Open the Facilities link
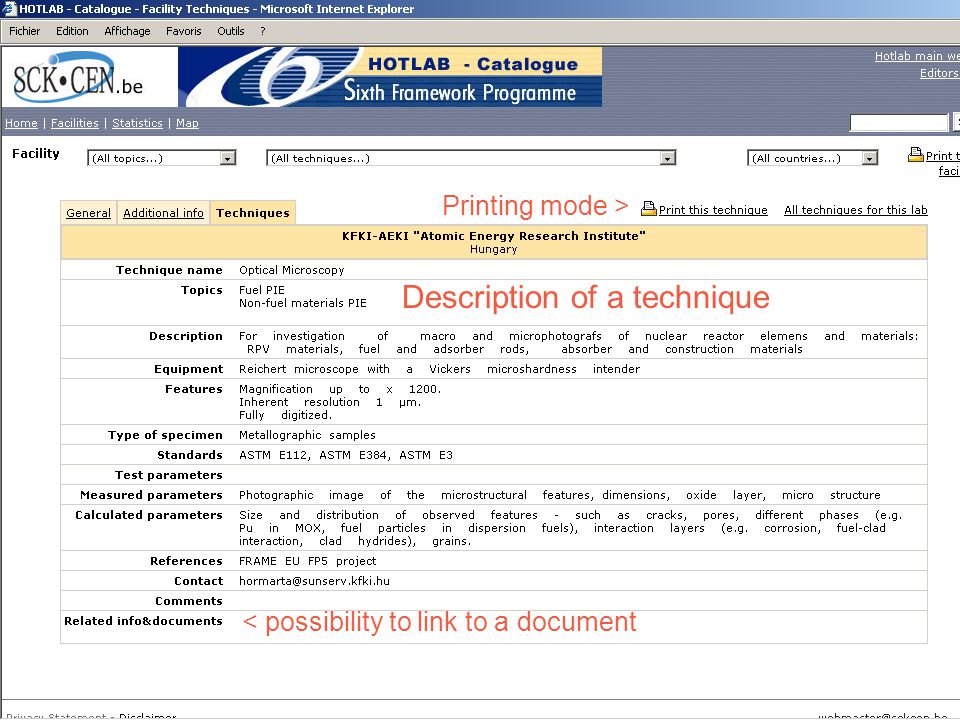 pos(75,123)
